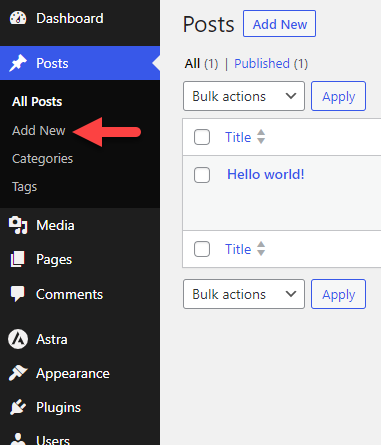Viewport: 381px width, 445px height.
Task: Filter posts by the Published link
Action: click(262, 63)
